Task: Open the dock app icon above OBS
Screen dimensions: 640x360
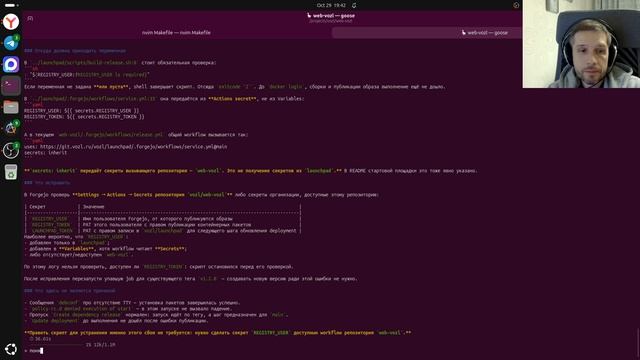Action: [11, 129]
